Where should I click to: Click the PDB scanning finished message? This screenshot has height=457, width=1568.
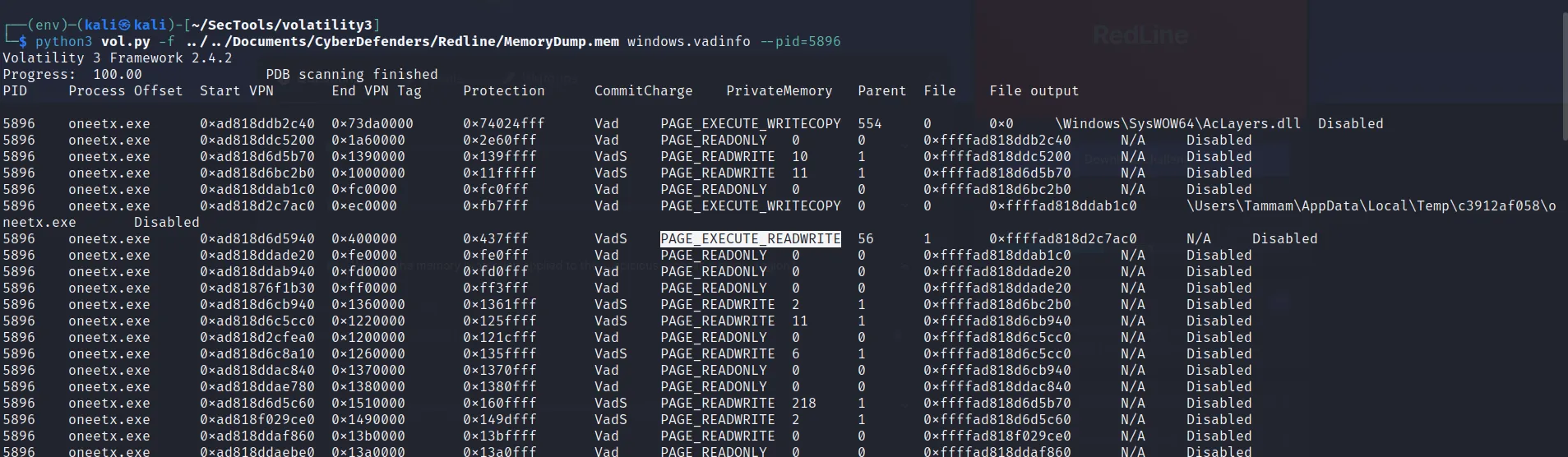351,75
